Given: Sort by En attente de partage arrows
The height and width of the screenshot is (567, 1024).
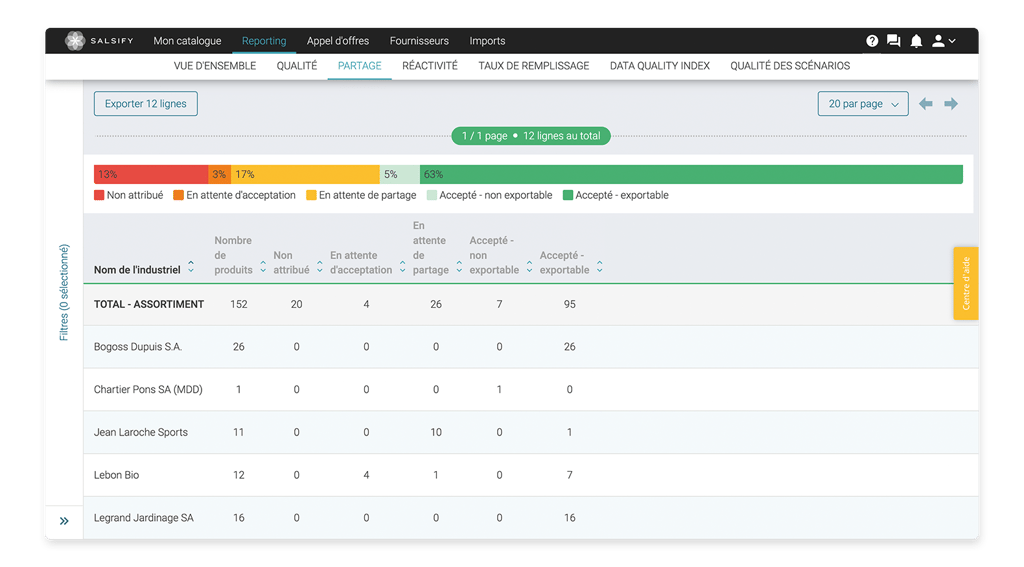Looking at the screenshot, I should (x=459, y=266).
